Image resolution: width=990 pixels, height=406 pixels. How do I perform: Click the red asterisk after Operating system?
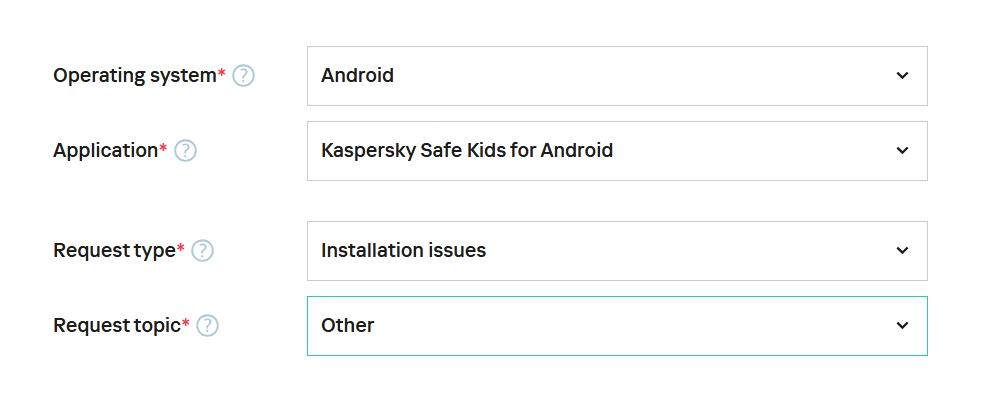coord(222,73)
